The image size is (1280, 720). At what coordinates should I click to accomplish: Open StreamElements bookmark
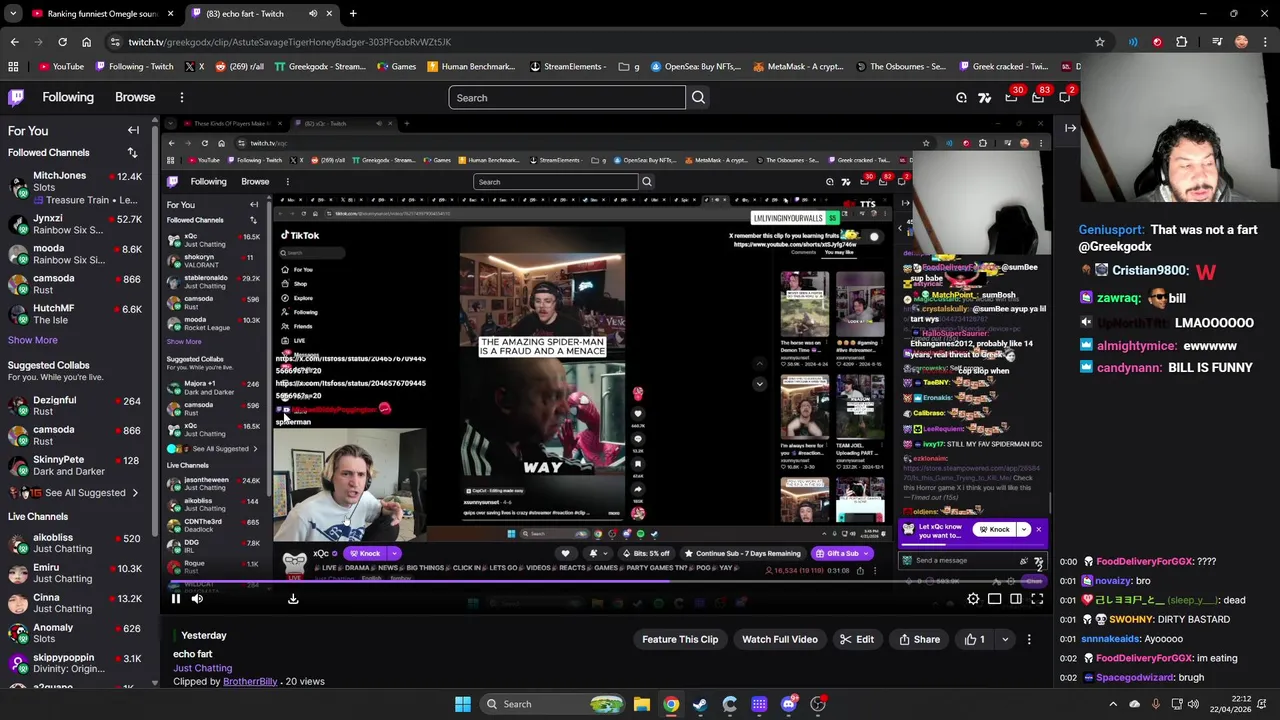coord(567,67)
